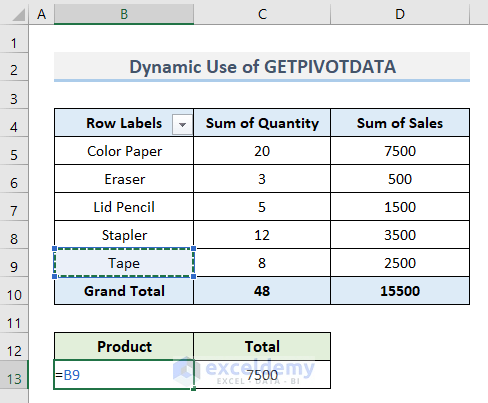Select the Stapler sales value 3500
This screenshot has width=488, height=403.
point(400,235)
